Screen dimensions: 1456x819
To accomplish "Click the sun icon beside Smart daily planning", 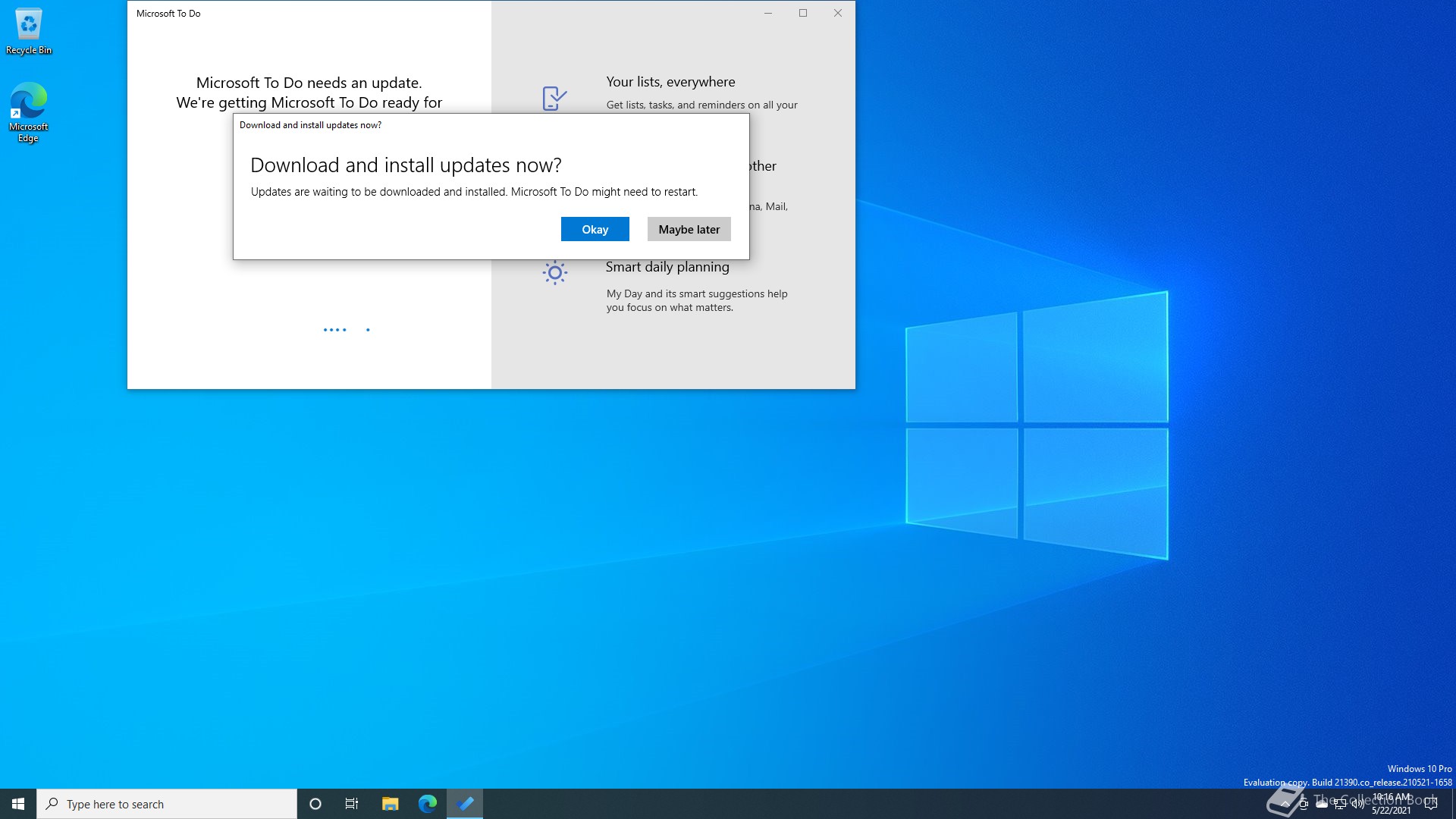I will [x=554, y=273].
